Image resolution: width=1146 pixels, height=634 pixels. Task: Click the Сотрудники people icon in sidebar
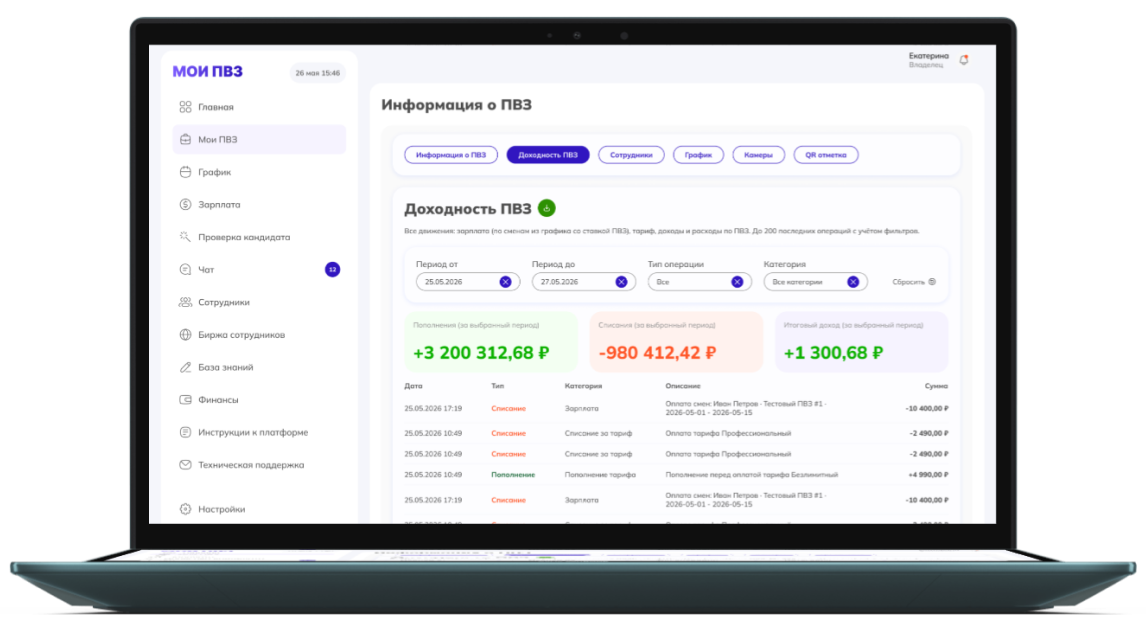tap(186, 302)
